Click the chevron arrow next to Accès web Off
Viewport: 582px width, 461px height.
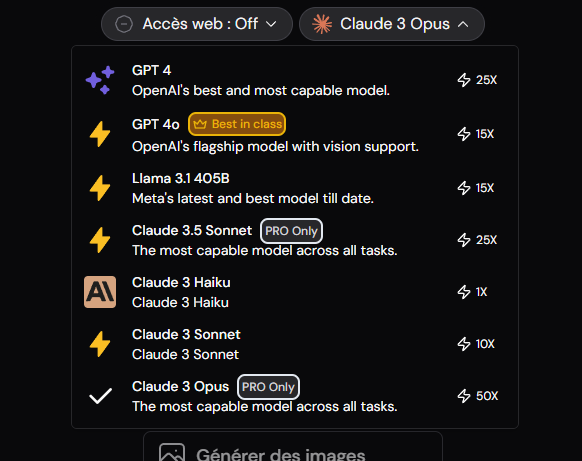pos(271,24)
